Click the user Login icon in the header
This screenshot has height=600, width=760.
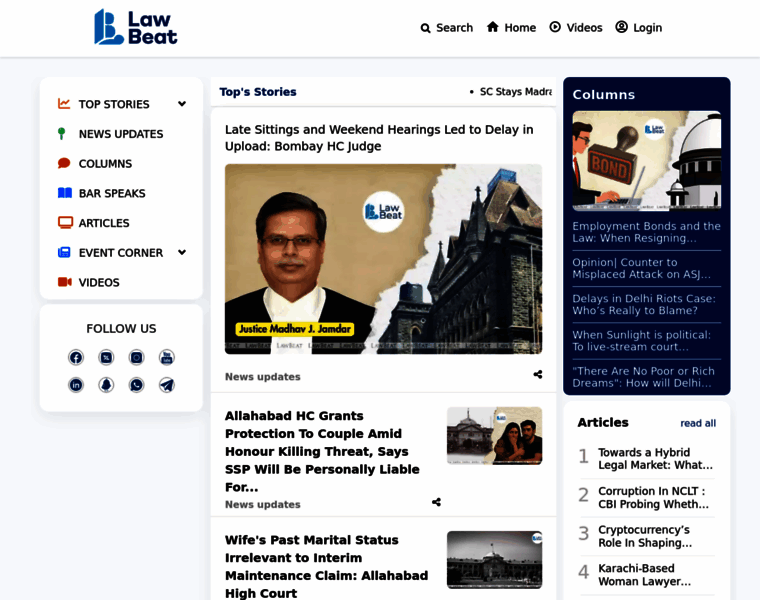pos(621,27)
